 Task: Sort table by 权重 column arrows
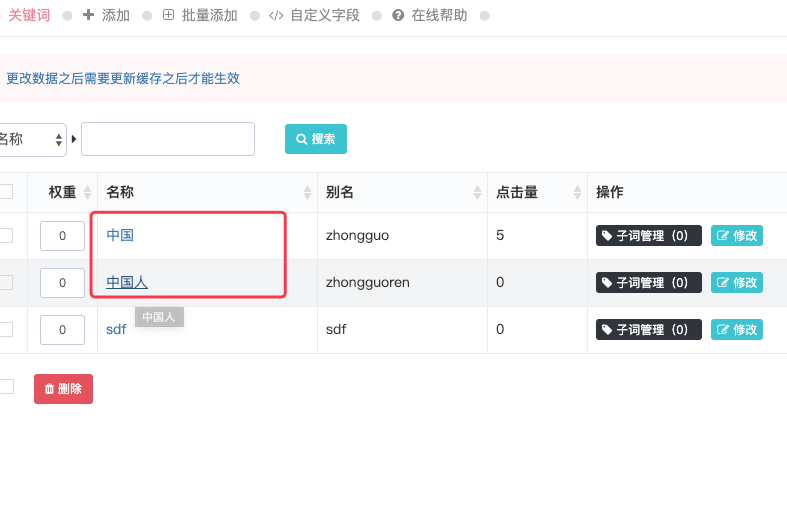tap(87, 192)
